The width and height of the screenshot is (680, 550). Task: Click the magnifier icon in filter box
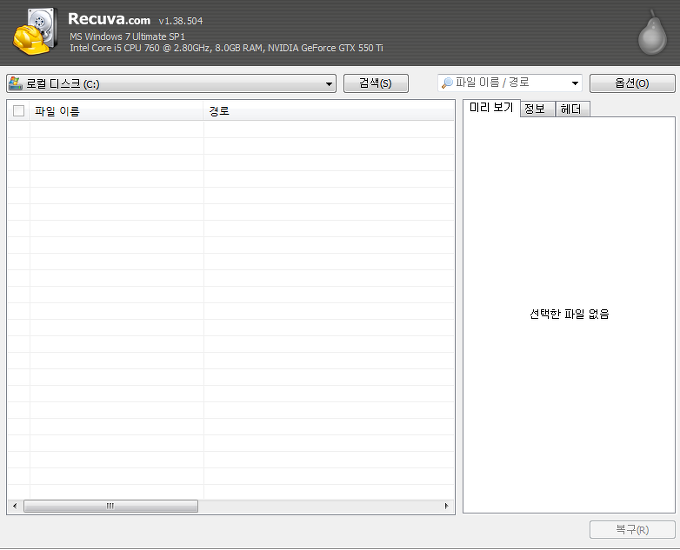(447, 83)
